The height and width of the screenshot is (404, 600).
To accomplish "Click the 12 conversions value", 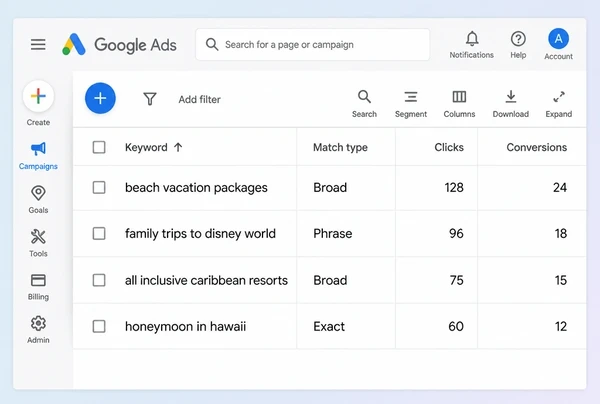I will click(561, 326).
